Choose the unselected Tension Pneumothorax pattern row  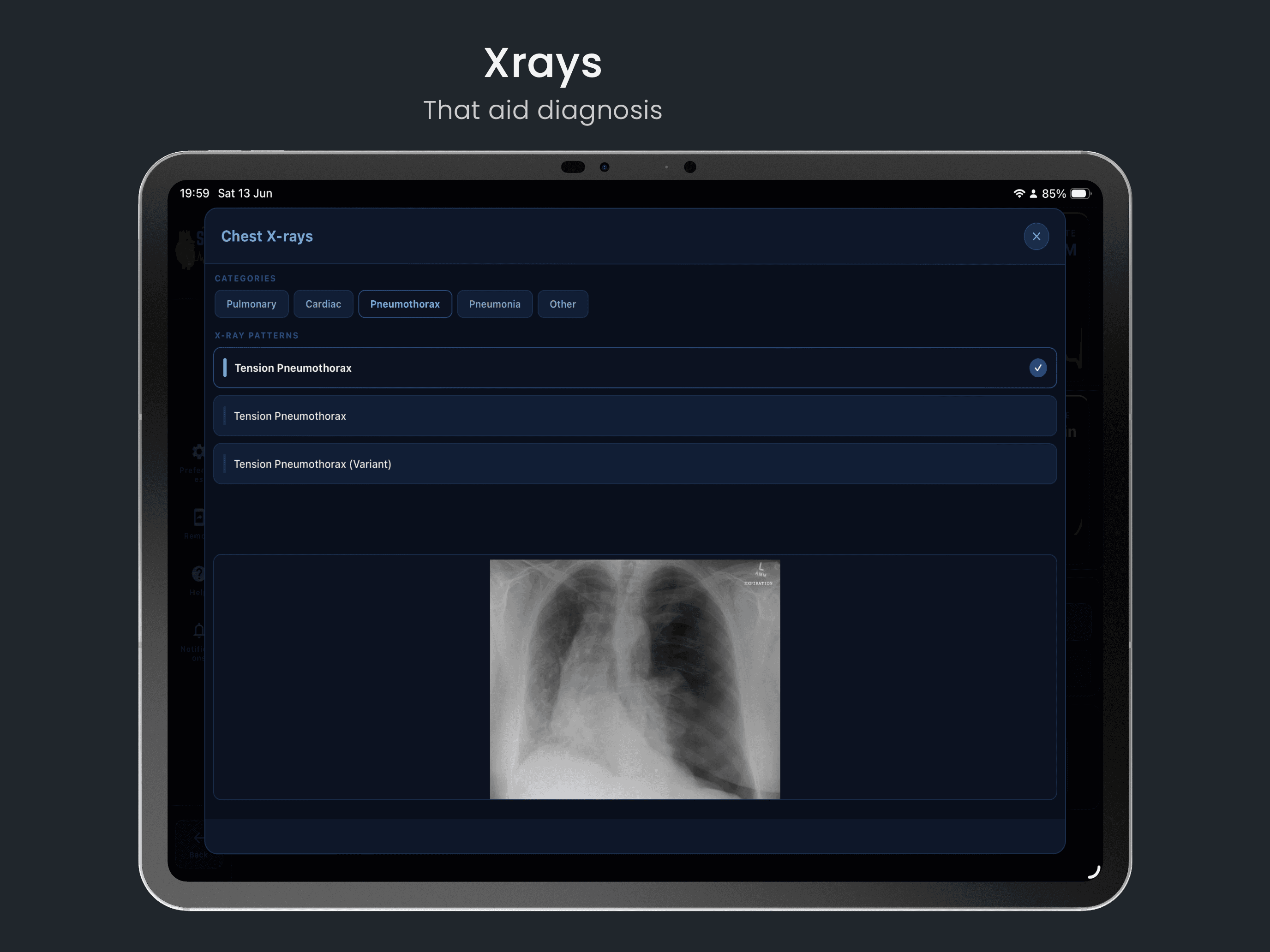[x=635, y=416]
